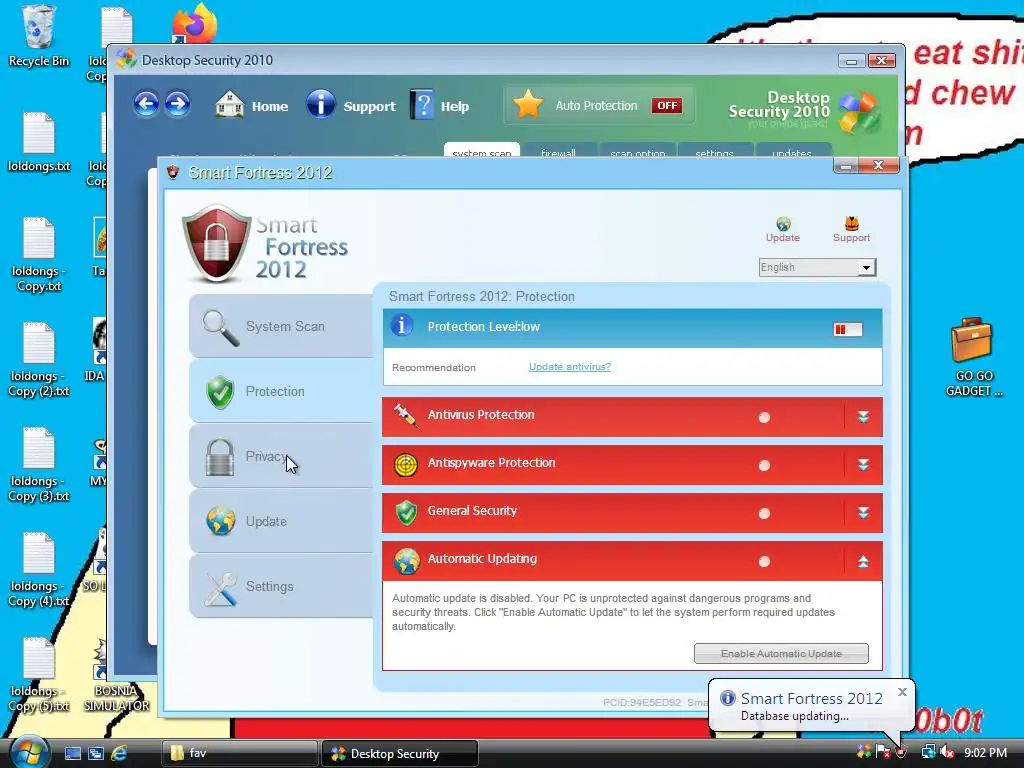Click the General Security shield icon
Viewport: 1024px width, 768px height.
[x=406, y=513]
